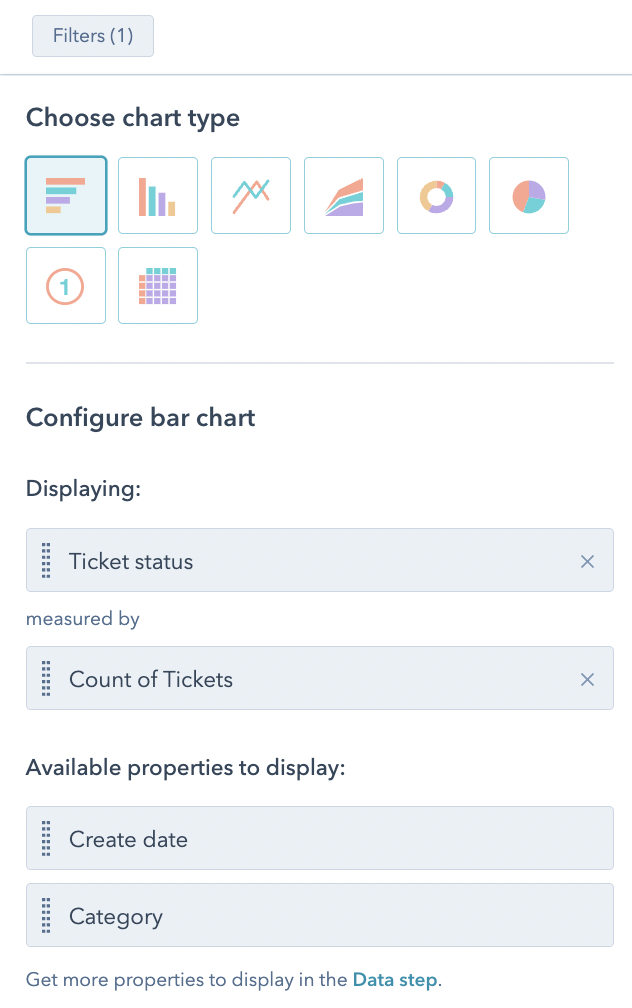Select the Ticket status field
632x1008 pixels.
(300, 561)
